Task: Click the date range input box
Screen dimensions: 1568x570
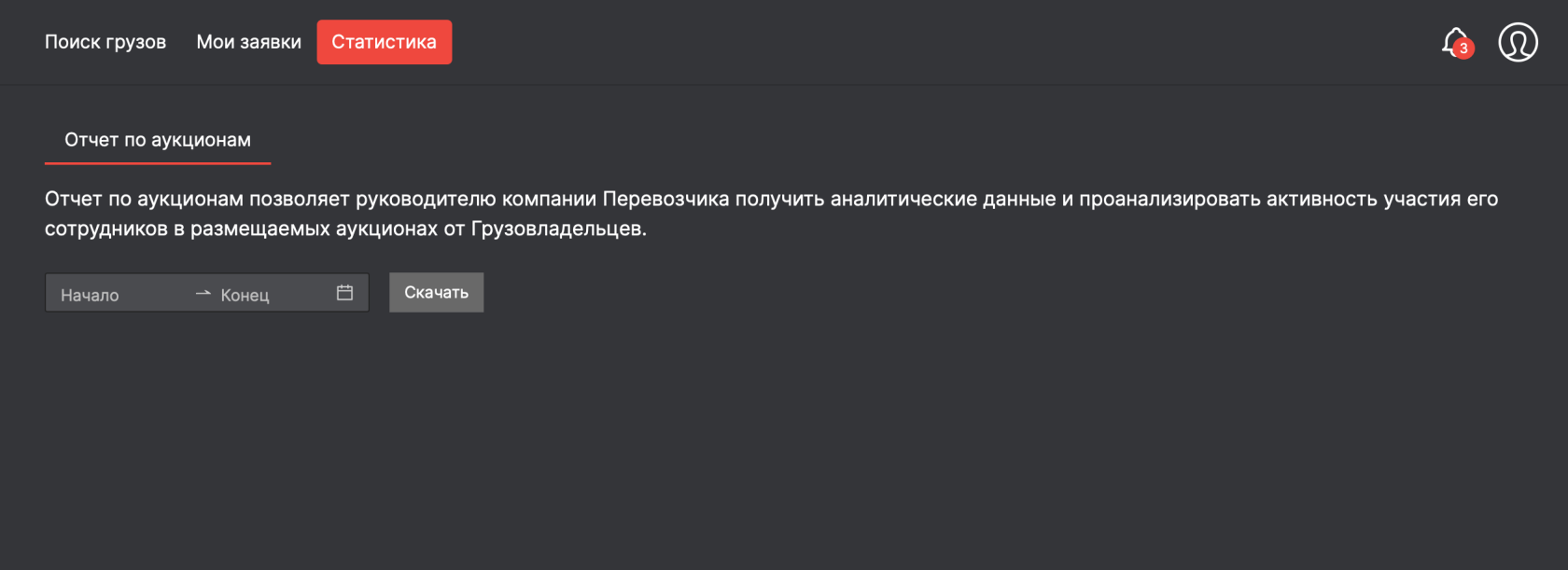Action: [x=205, y=292]
